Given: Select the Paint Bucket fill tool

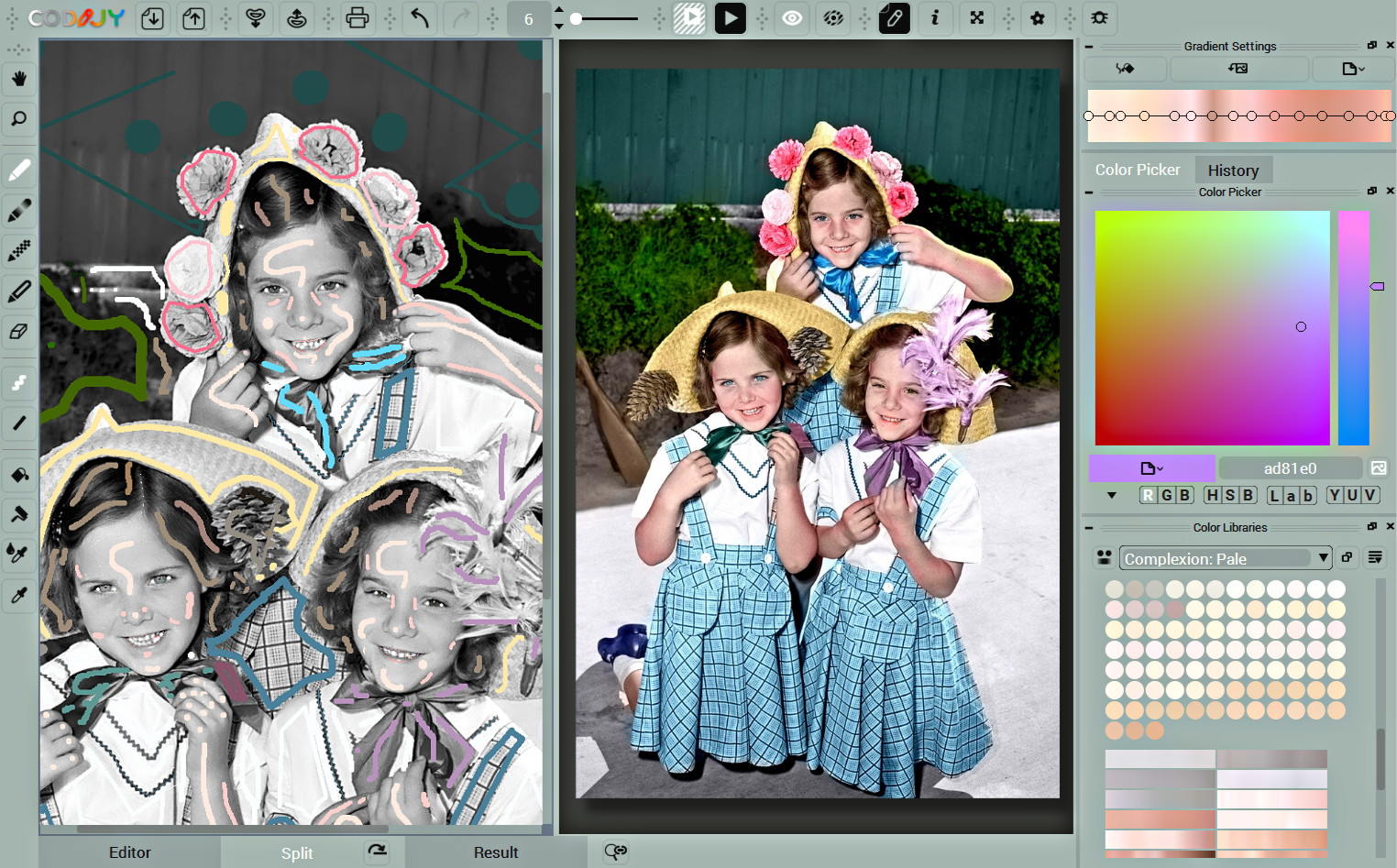Looking at the screenshot, I should (18, 475).
